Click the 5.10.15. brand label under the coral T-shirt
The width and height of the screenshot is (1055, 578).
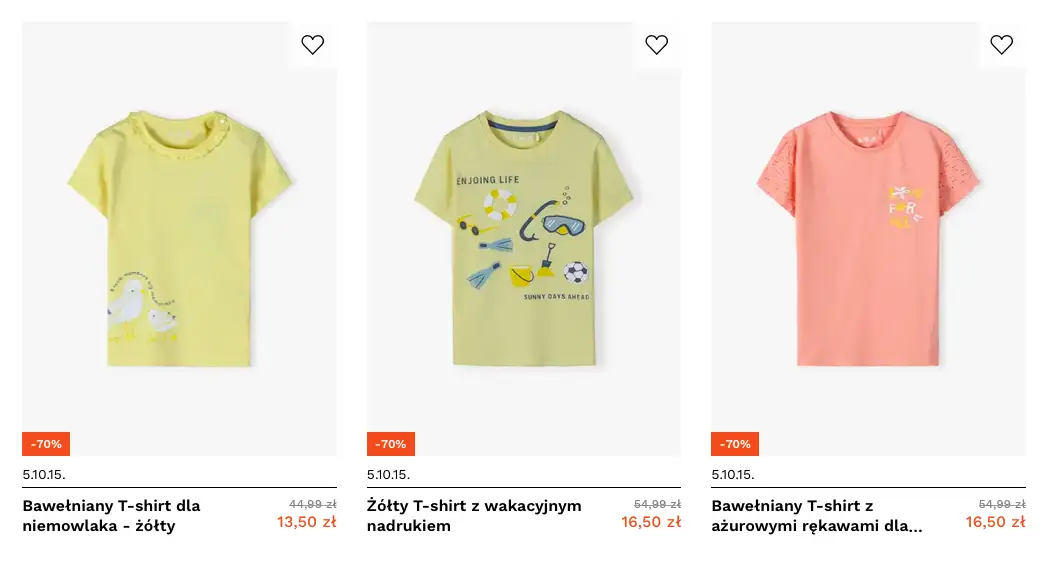733,474
